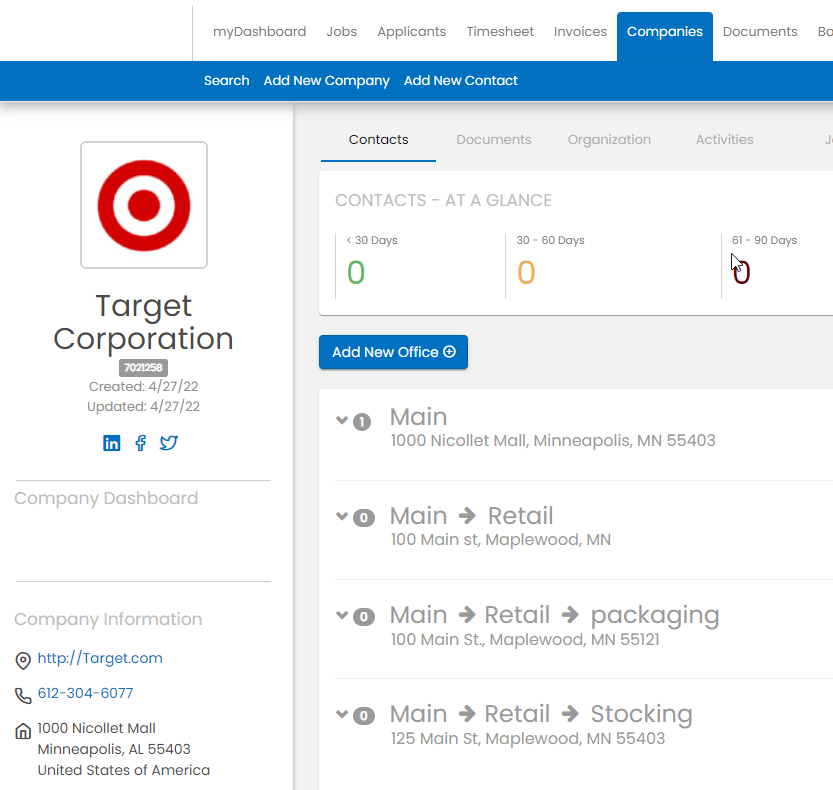
Task: Click the location pin icon near website
Action: (x=23, y=660)
